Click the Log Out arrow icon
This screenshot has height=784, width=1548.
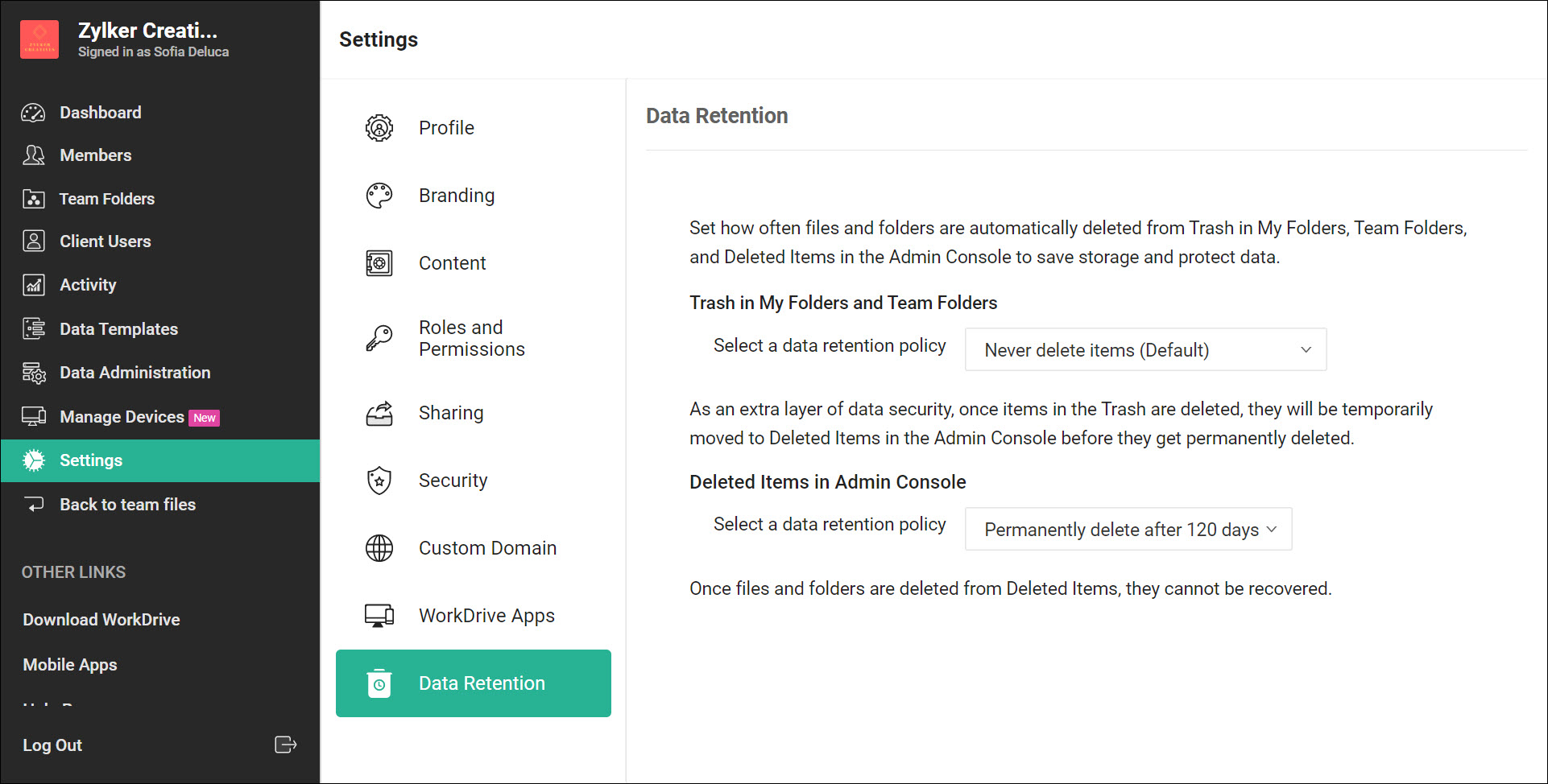[x=285, y=745]
